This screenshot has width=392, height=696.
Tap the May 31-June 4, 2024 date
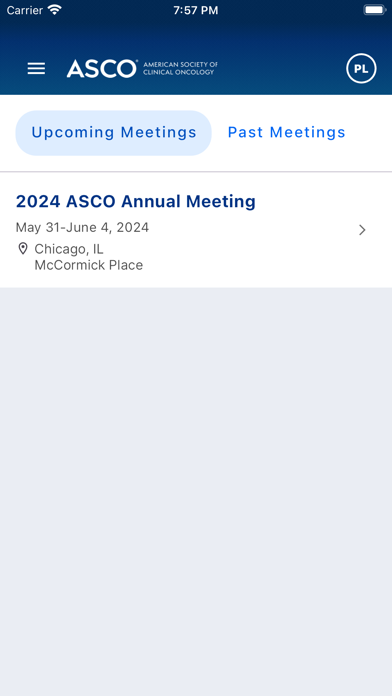coord(82,228)
